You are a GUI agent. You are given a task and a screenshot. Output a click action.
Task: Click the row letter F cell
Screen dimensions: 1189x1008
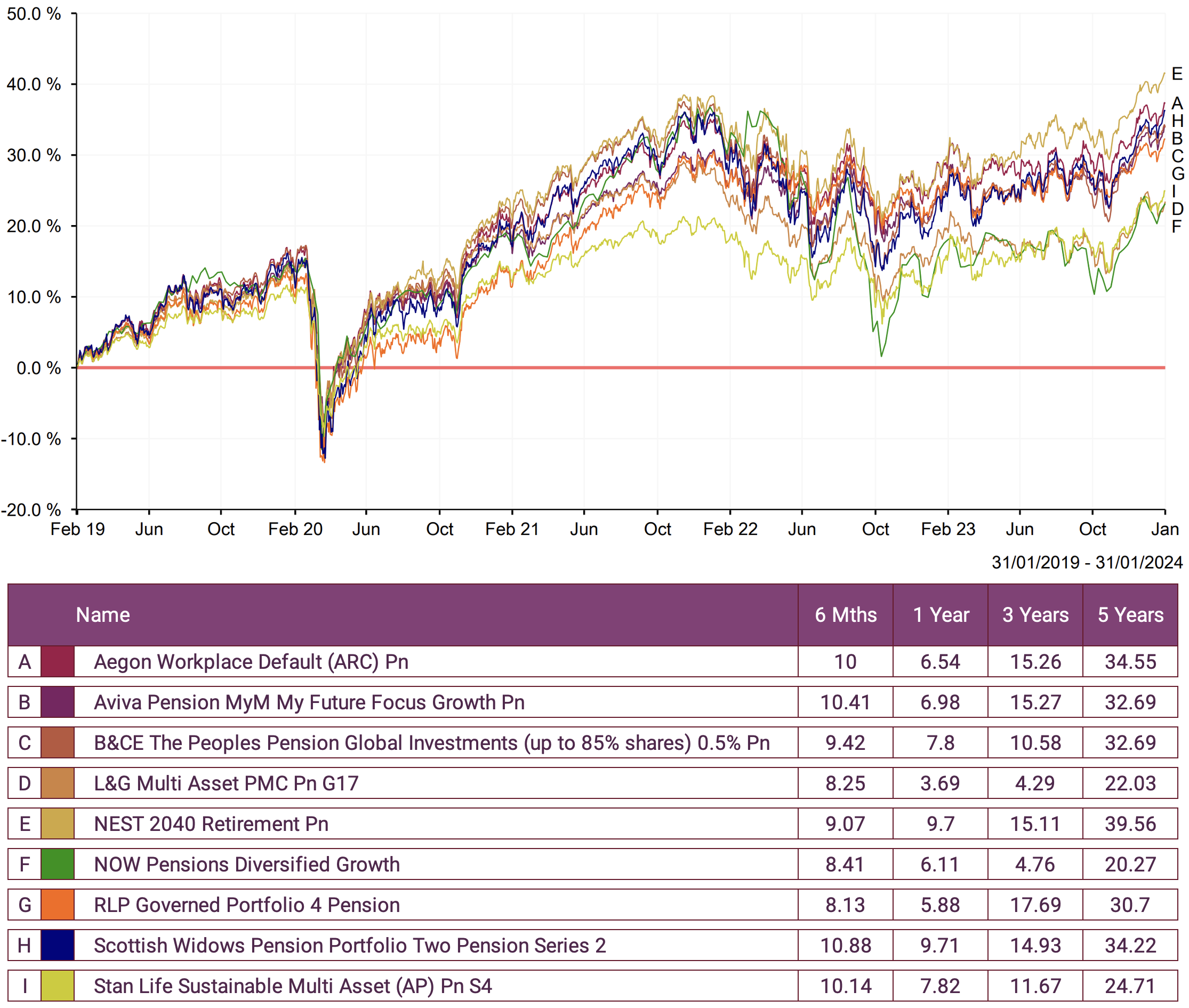[25, 865]
